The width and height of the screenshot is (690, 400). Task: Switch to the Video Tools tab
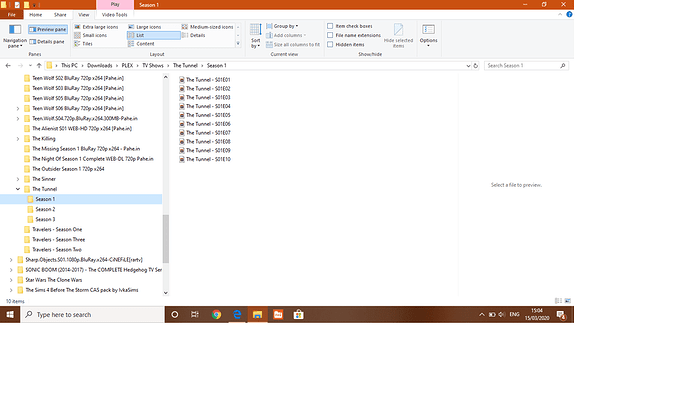tap(114, 15)
